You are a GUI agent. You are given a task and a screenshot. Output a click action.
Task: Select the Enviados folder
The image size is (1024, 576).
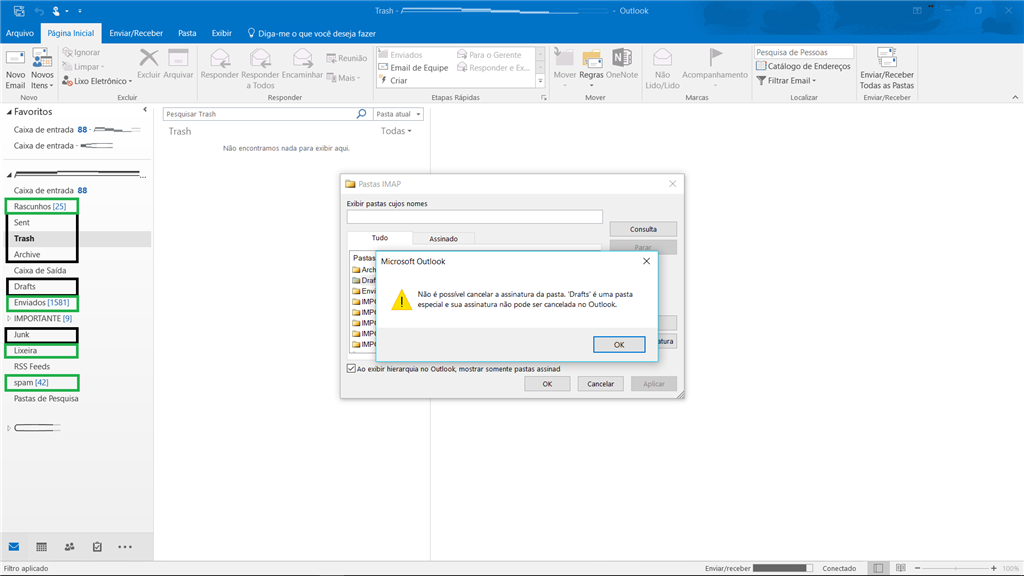[x=41, y=302]
